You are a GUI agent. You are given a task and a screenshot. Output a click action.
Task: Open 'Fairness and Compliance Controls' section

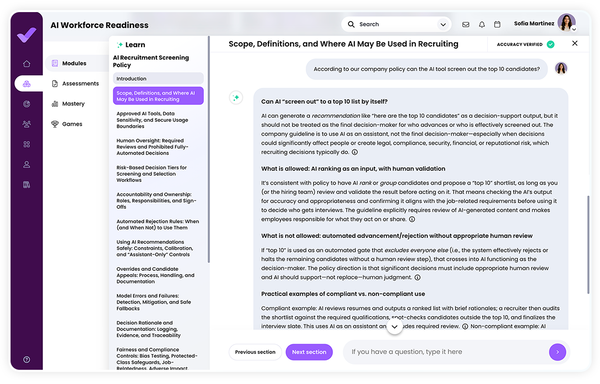[x=158, y=358]
